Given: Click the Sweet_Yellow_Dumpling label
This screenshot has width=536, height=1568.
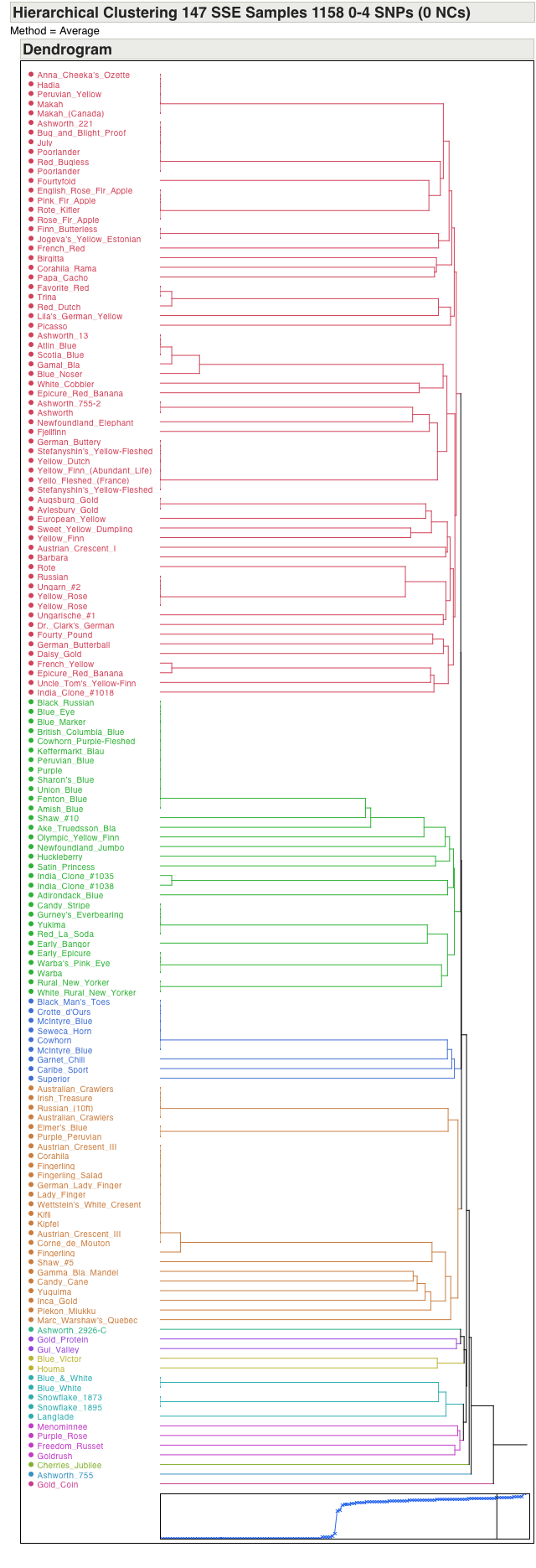Looking at the screenshot, I should tap(85, 530).
